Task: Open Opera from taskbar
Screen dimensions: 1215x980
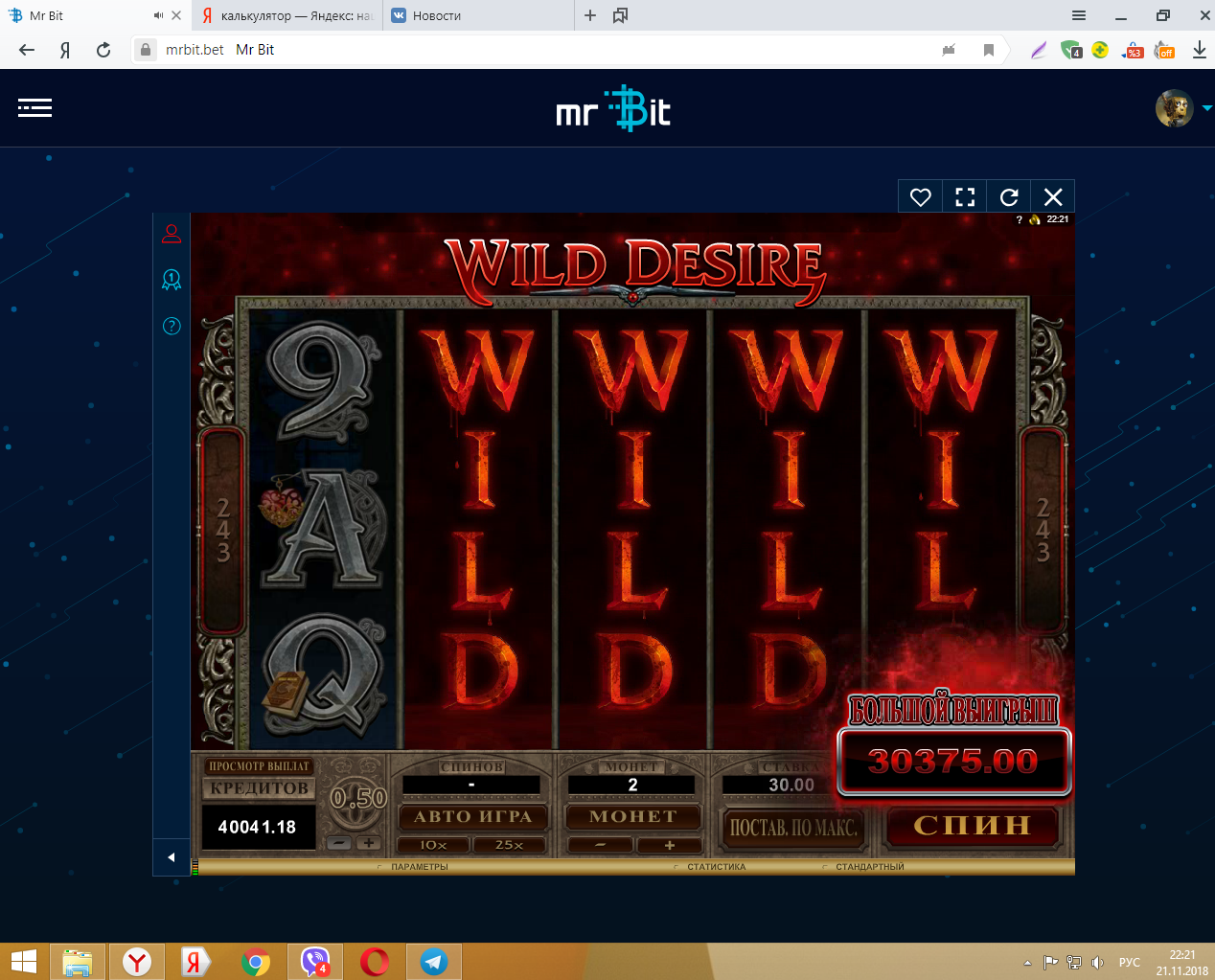Action: click(374, 962)
